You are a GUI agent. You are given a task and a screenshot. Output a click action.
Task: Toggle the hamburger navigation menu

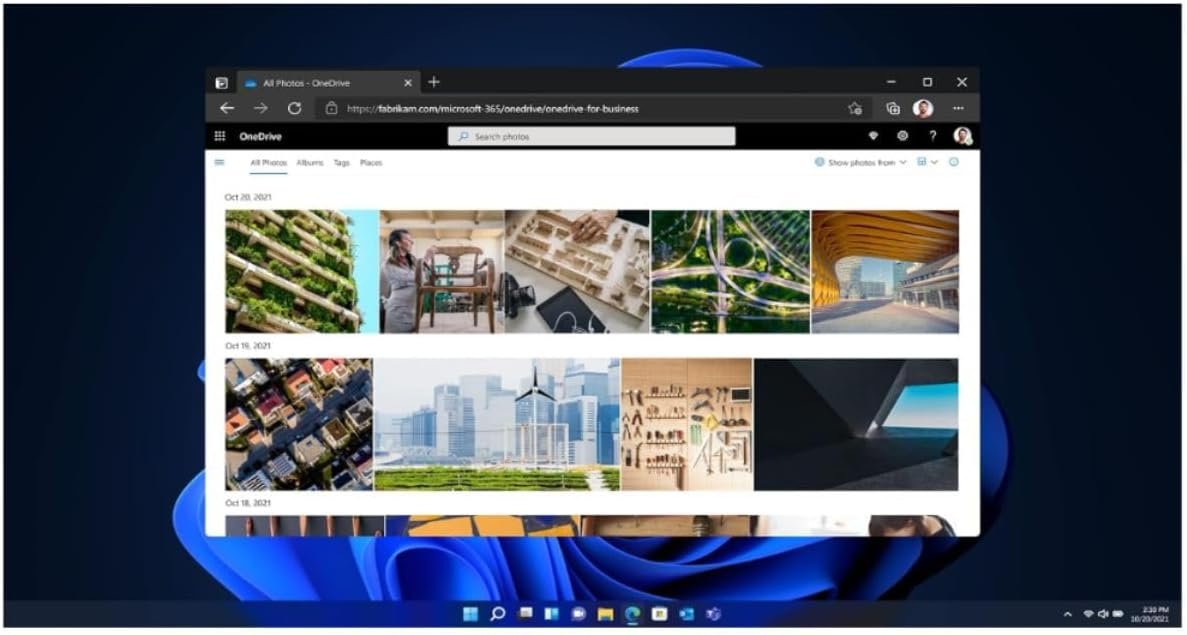[220, 162]
